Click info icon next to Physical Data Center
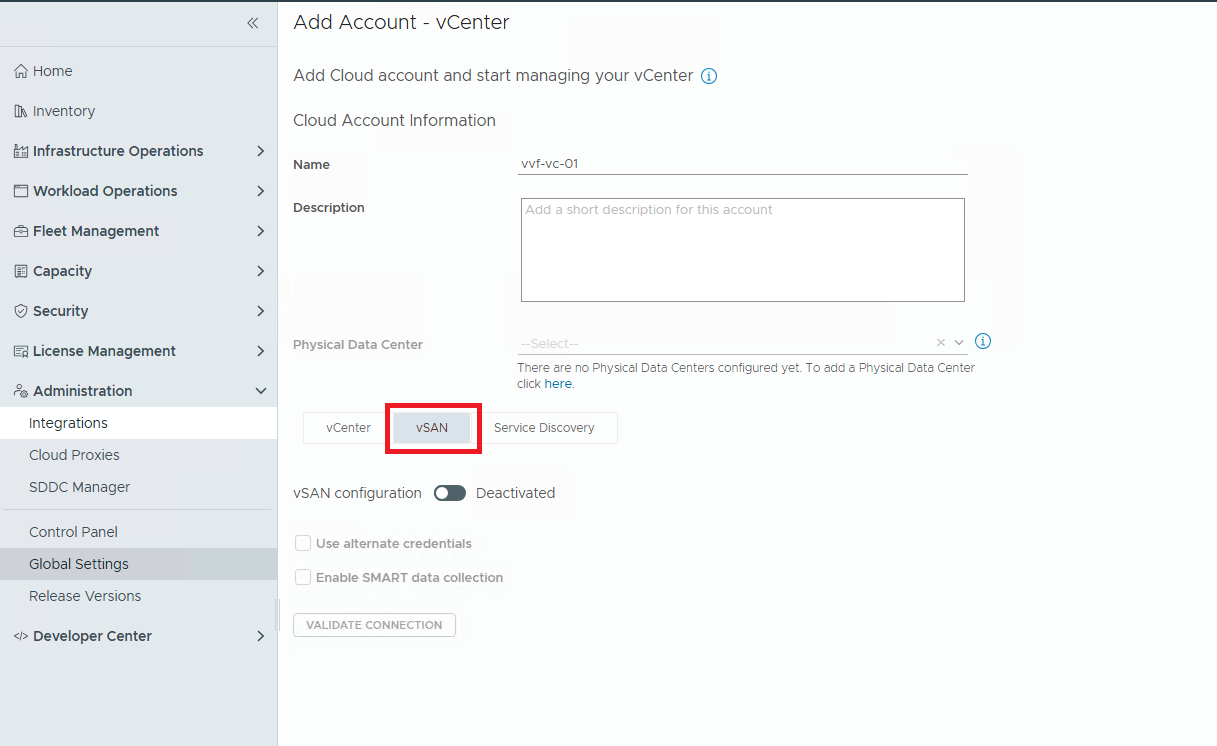 tap(983, 342)
